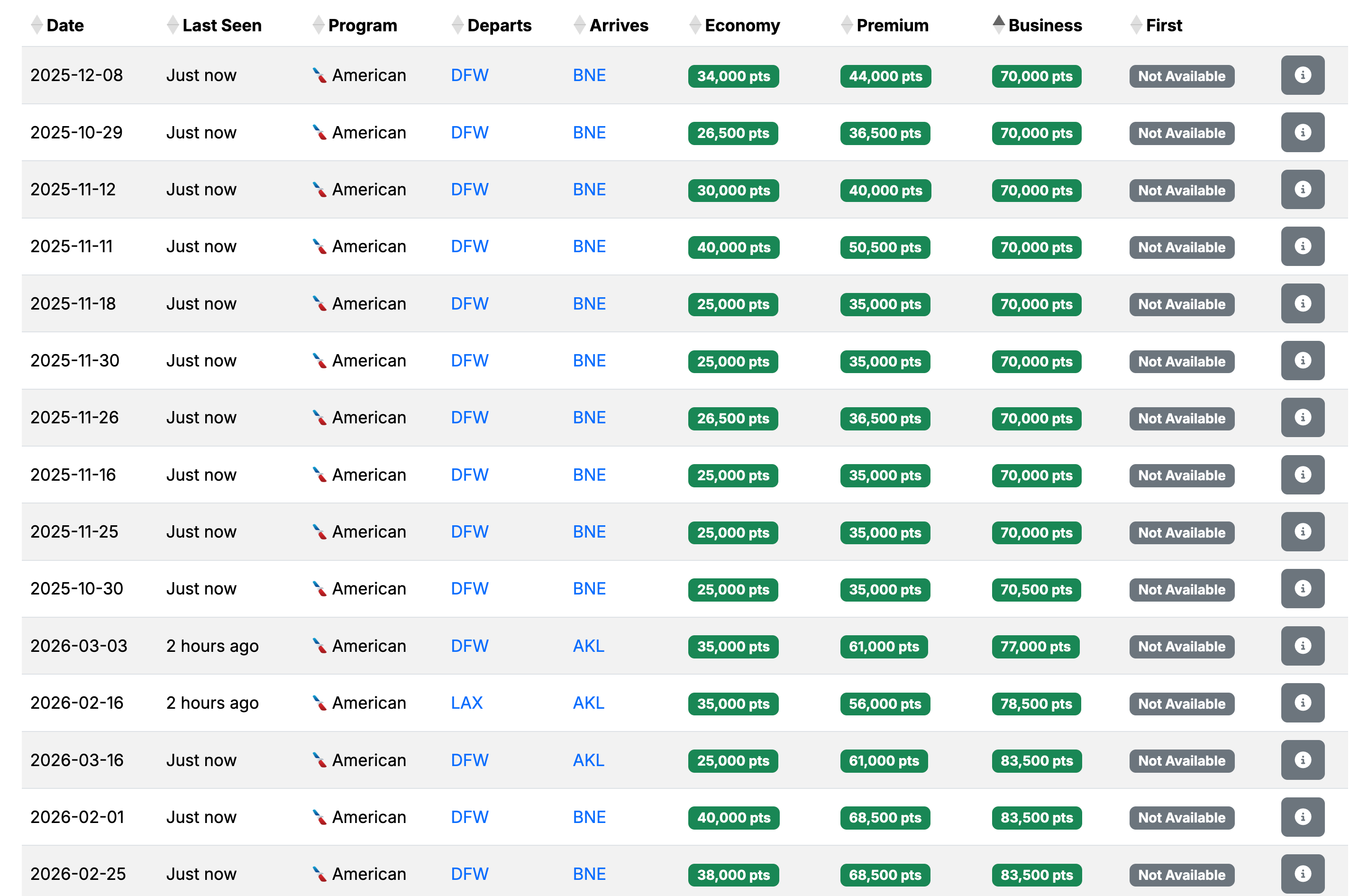The width and height of the screenshot is (1368, 896).
Task: Click 70,500 pts Business badge
Action: click(x=1035, y=590)
